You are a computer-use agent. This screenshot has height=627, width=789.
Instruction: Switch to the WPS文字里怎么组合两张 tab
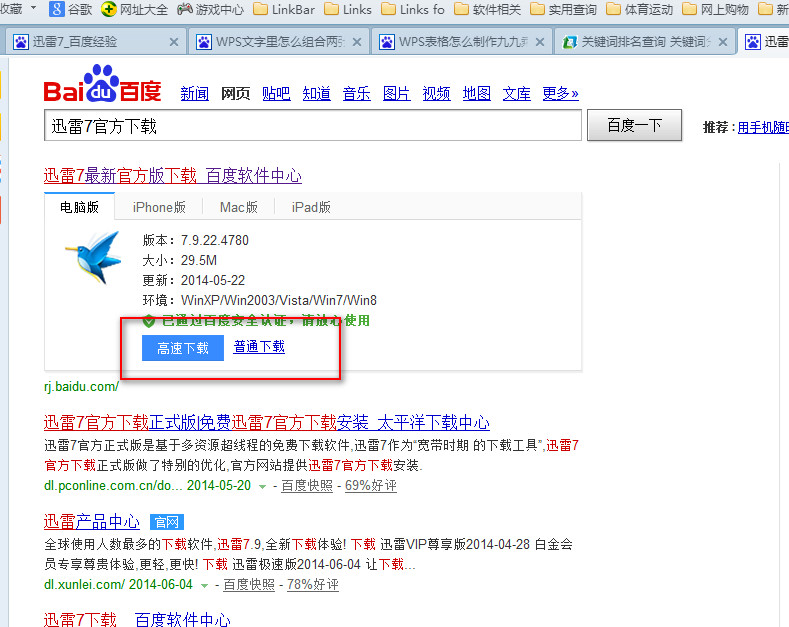click(278, 41)
